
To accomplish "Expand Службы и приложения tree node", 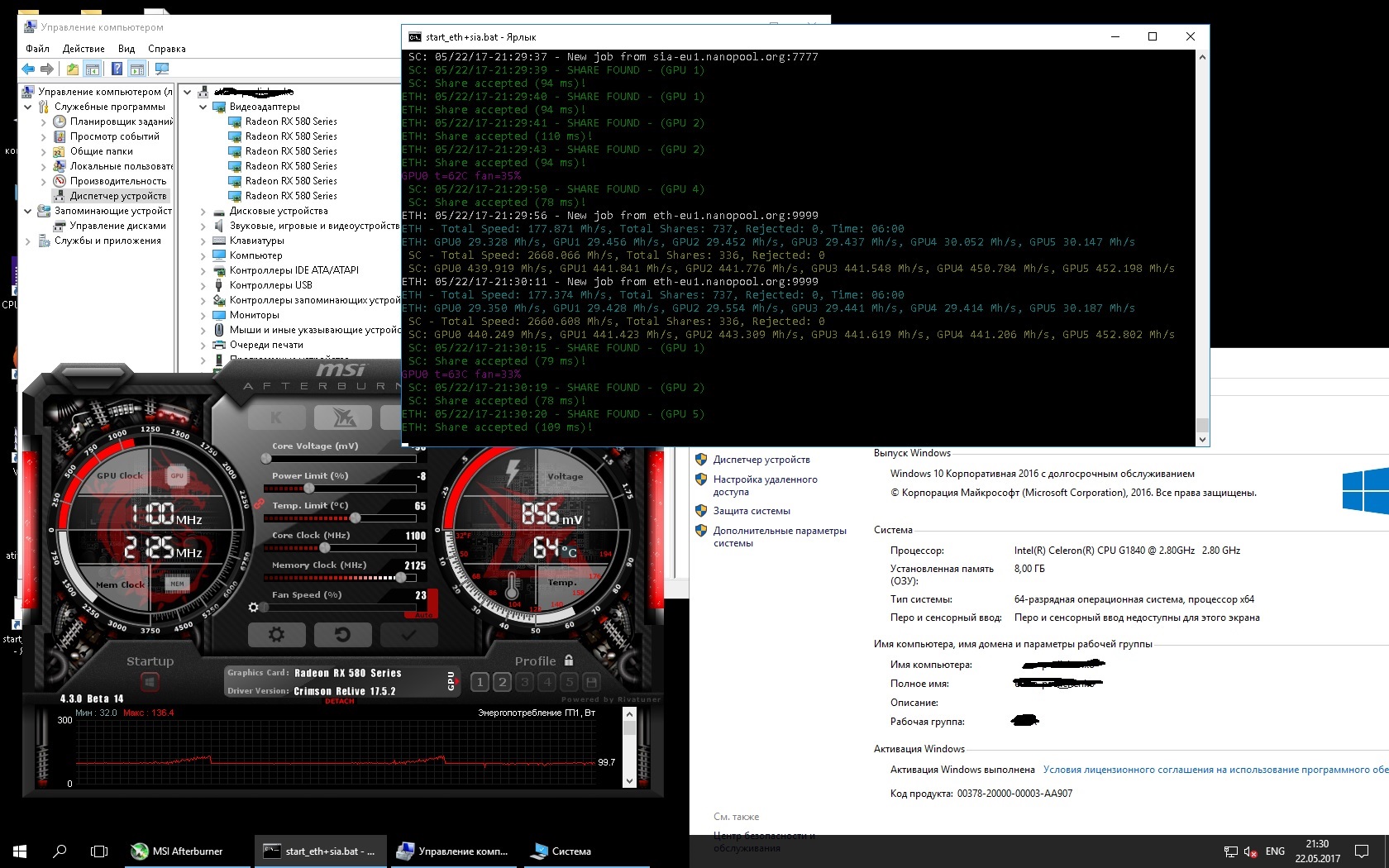I will pyautogui.click(x=28, y=241).
